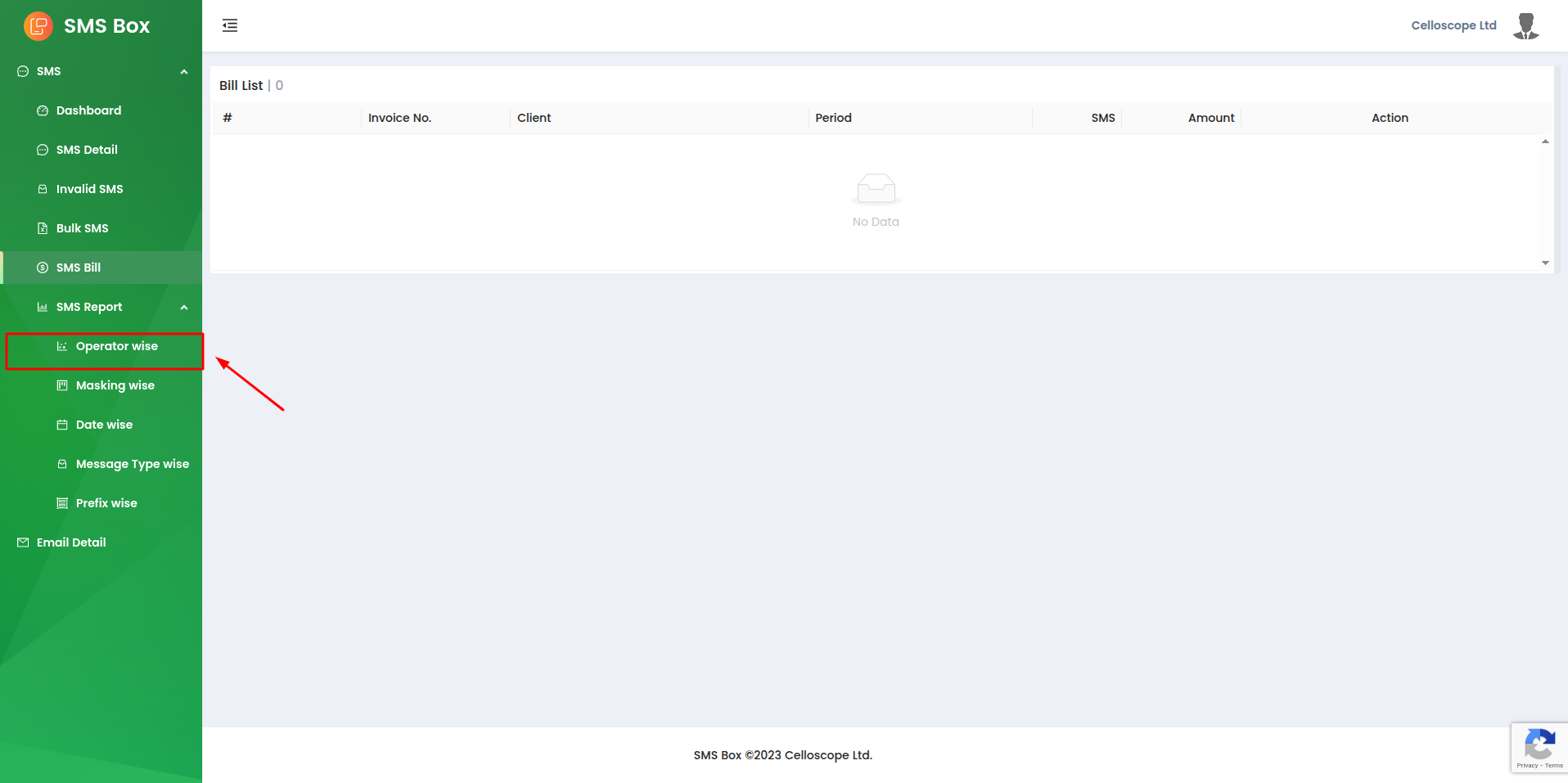
Task: Click the SMS Detail chat icon
Action: (x=43, y=150)
